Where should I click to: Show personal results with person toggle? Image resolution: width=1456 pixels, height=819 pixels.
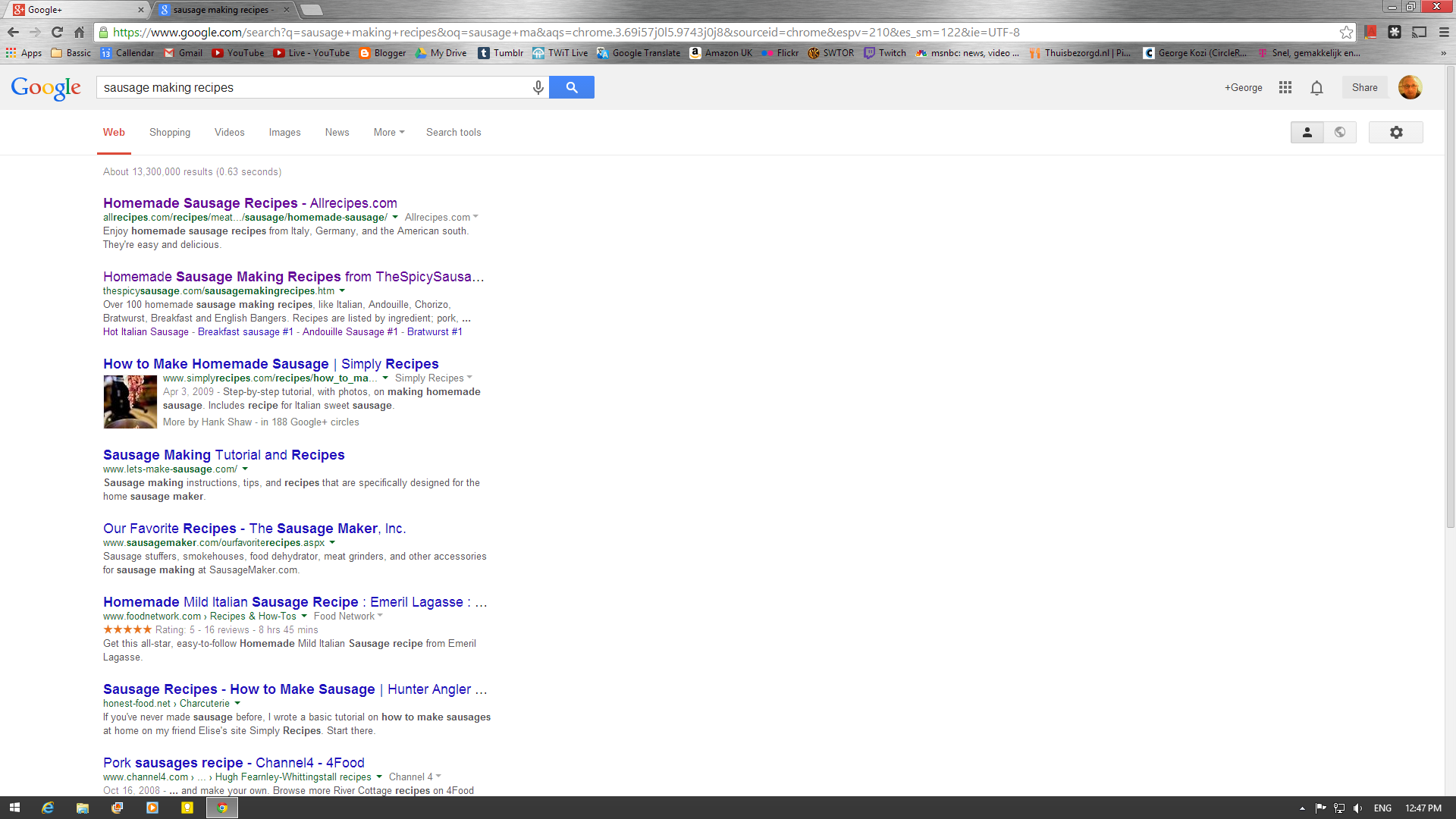coord(1307,132)
